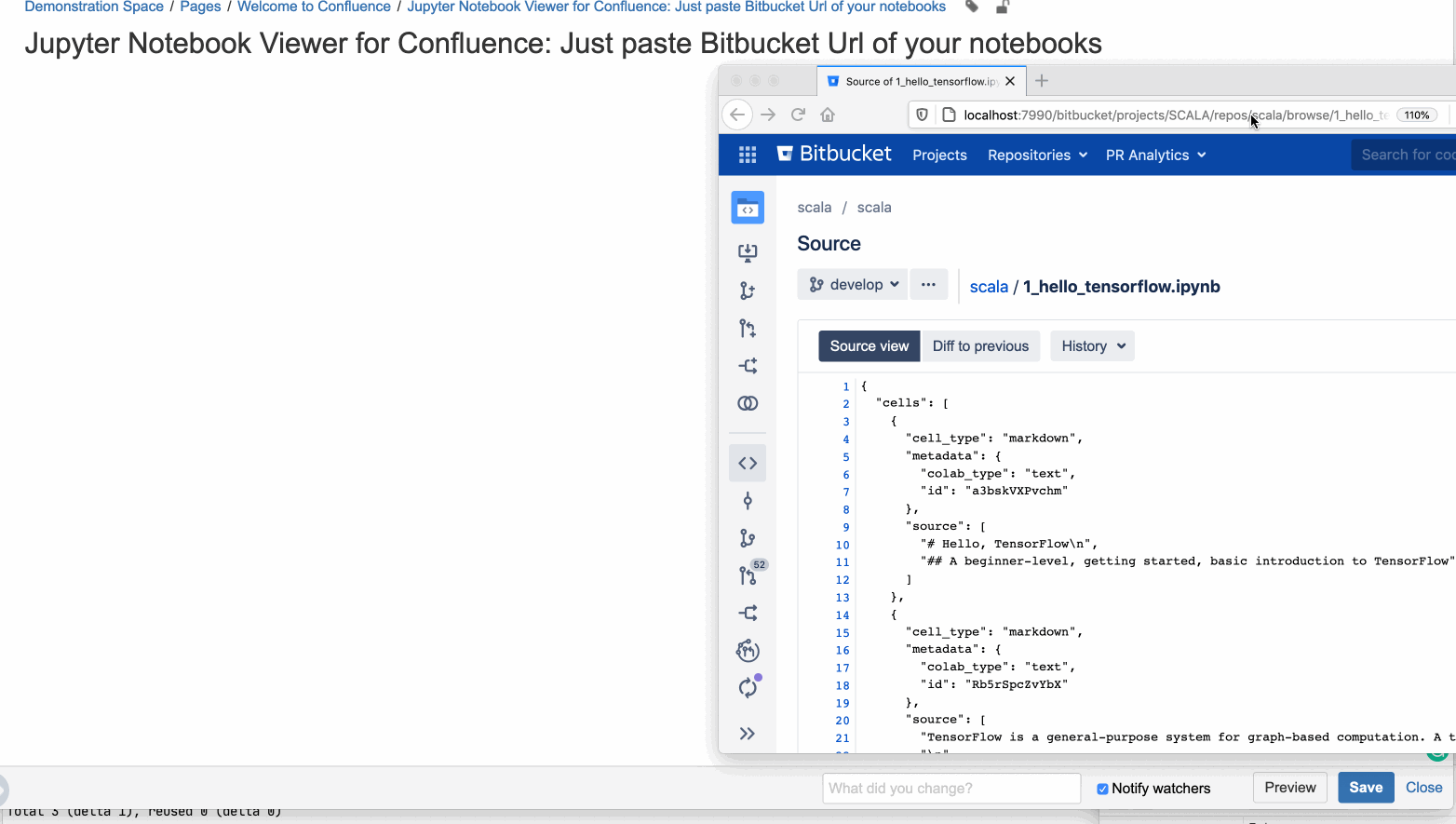Expand the develop branch selector
The height and width of the screenshot is (824, 1456).
tap(852, 284)
